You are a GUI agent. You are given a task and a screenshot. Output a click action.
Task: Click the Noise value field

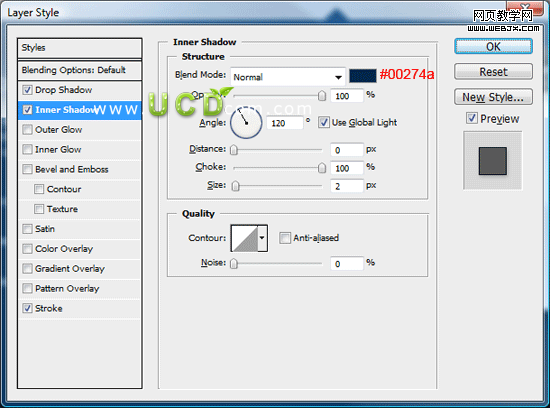pos(347,263)
